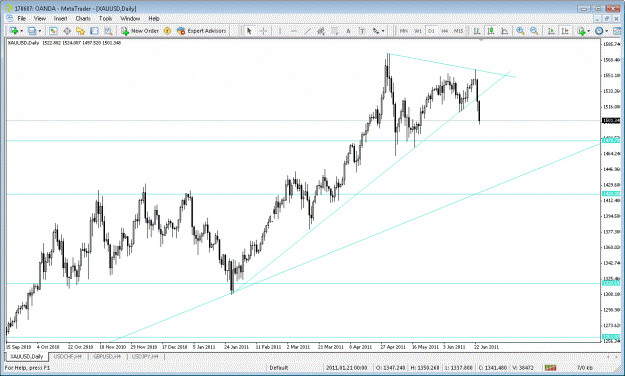Open the Help menu

[x=154, y=18]
